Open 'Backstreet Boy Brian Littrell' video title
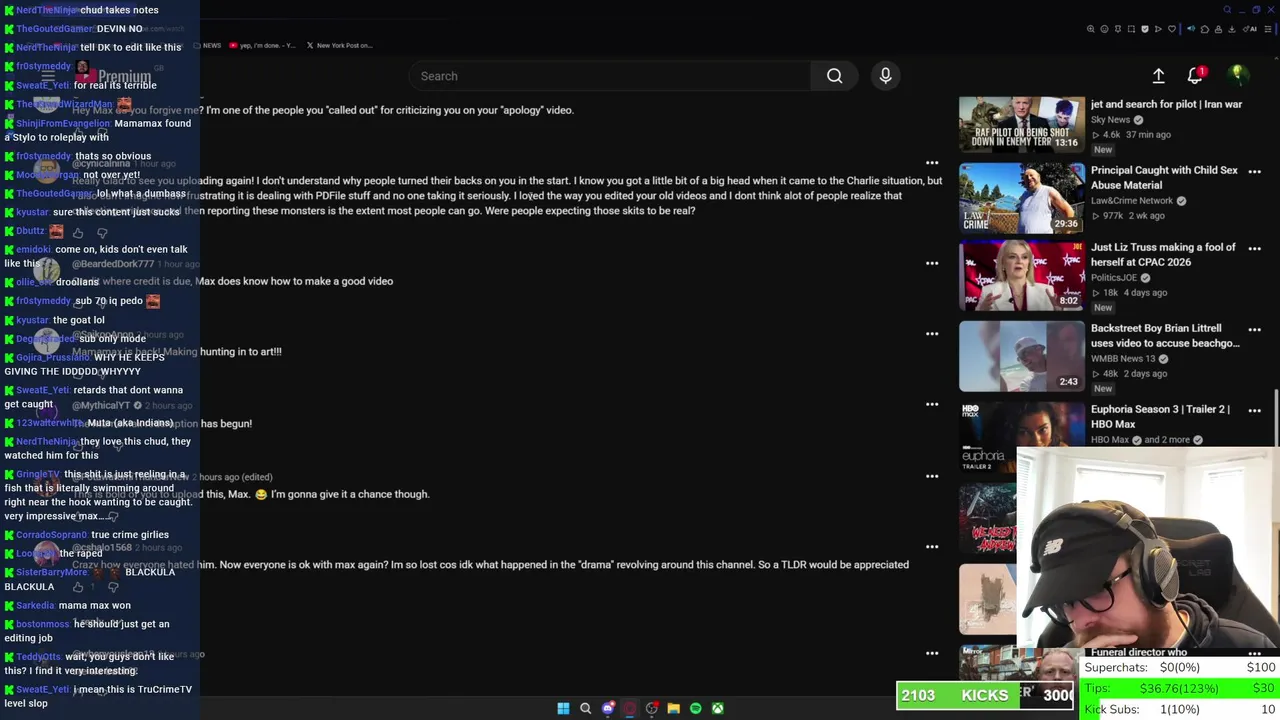The width and height of the screenshot is (1280, 720). (x=1165, y=336)
